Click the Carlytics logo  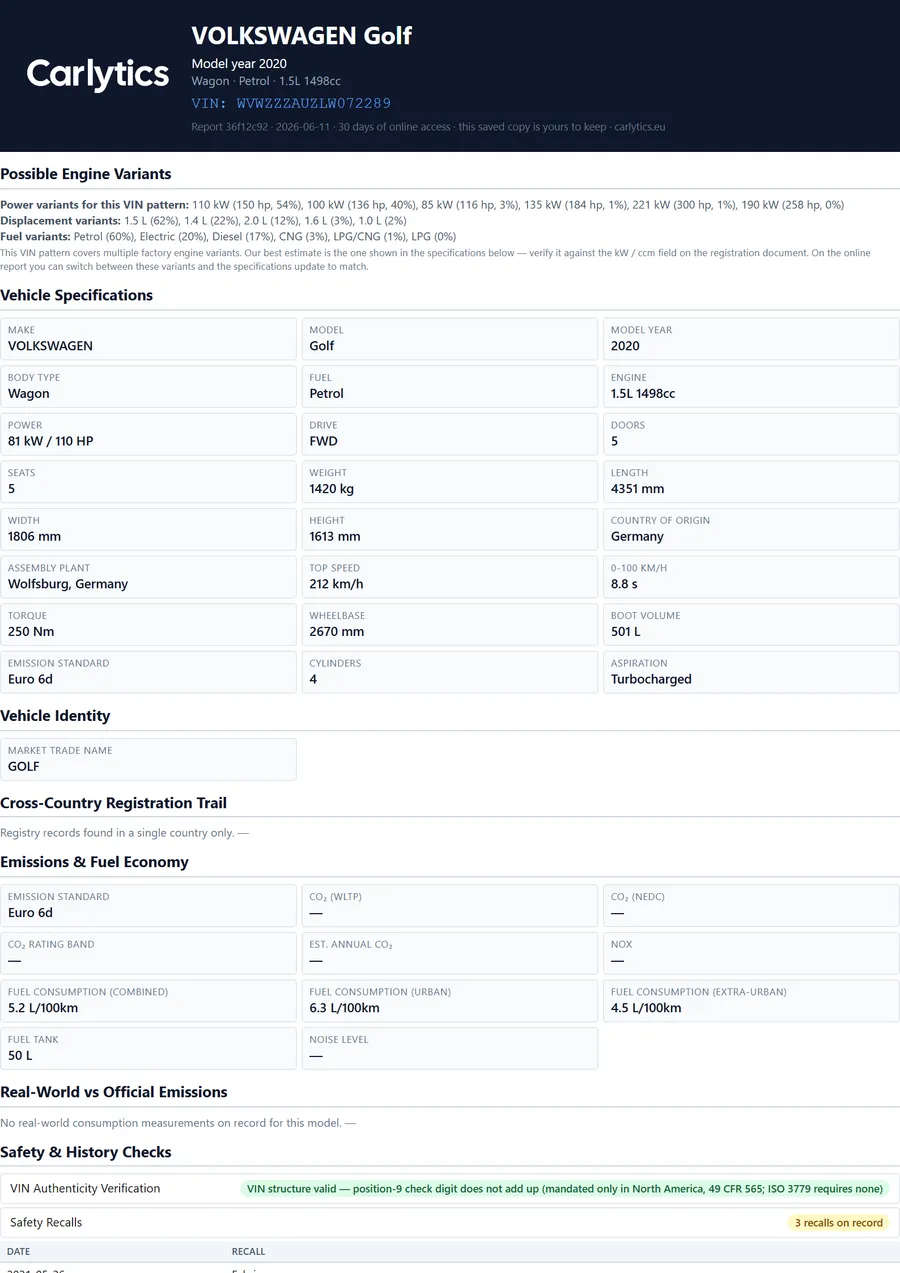point(98,75)
